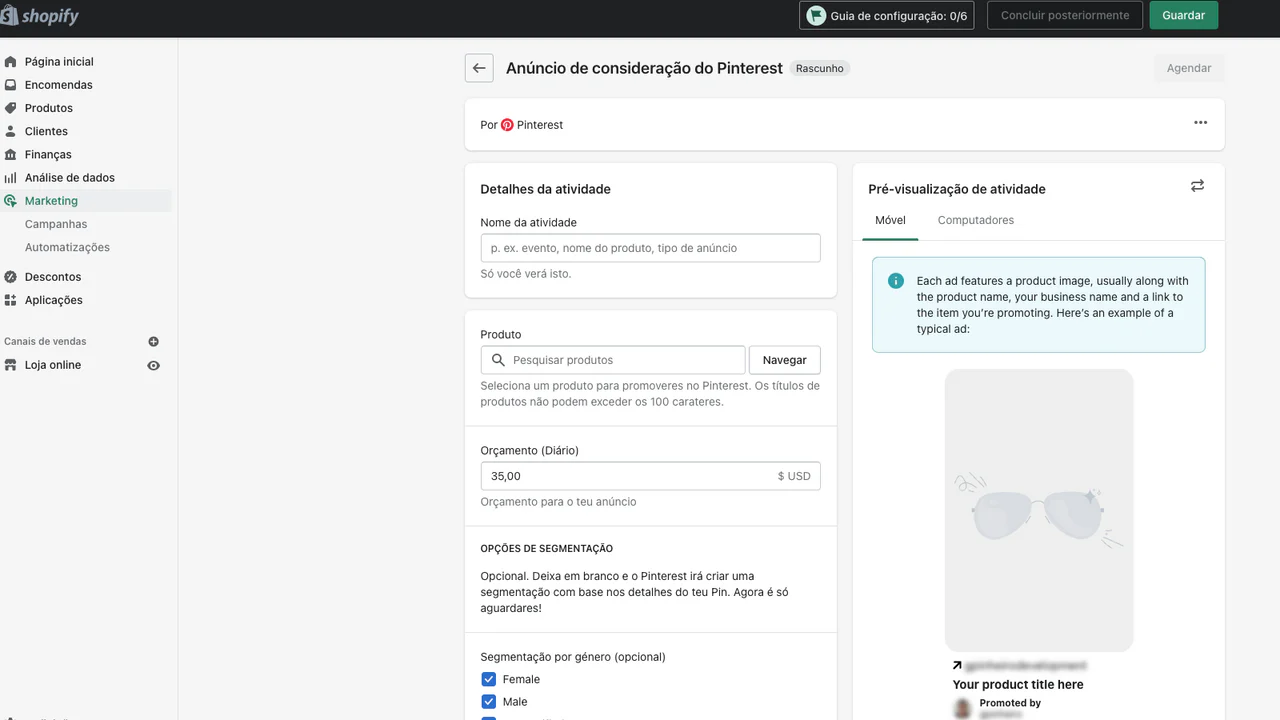This screenshot has width=1280, height=720.
Task: Open the three-dots more actions menu
Action: pyautogui.click(x=1200, y=123)
